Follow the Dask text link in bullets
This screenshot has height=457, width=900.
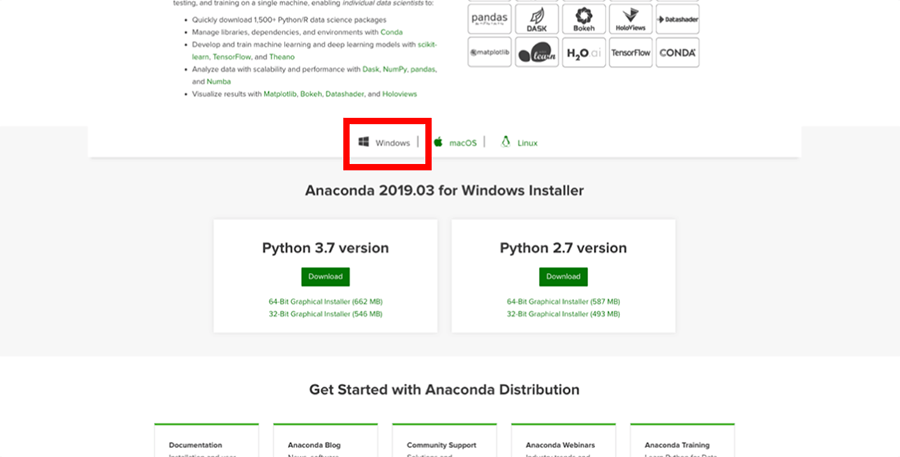[x=371, y=69]
